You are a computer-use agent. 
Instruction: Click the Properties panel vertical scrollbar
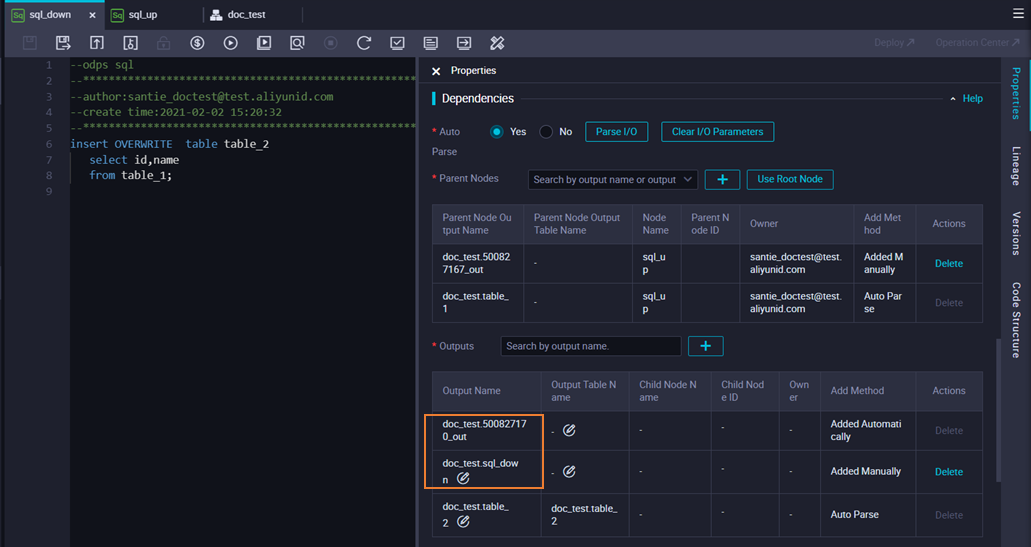(x=999, y=410)
